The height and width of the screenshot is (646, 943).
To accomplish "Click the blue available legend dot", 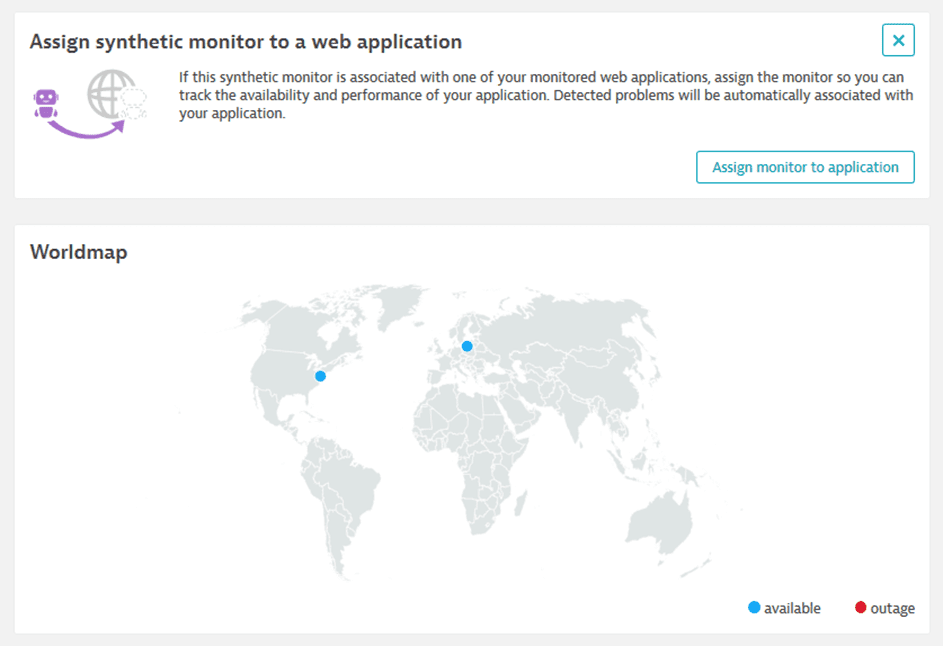I will tap(754, 608).
